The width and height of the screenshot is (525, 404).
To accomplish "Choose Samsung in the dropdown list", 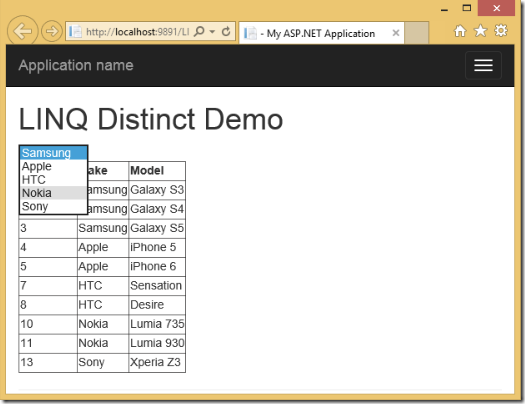I will click(x=54, y=153).
